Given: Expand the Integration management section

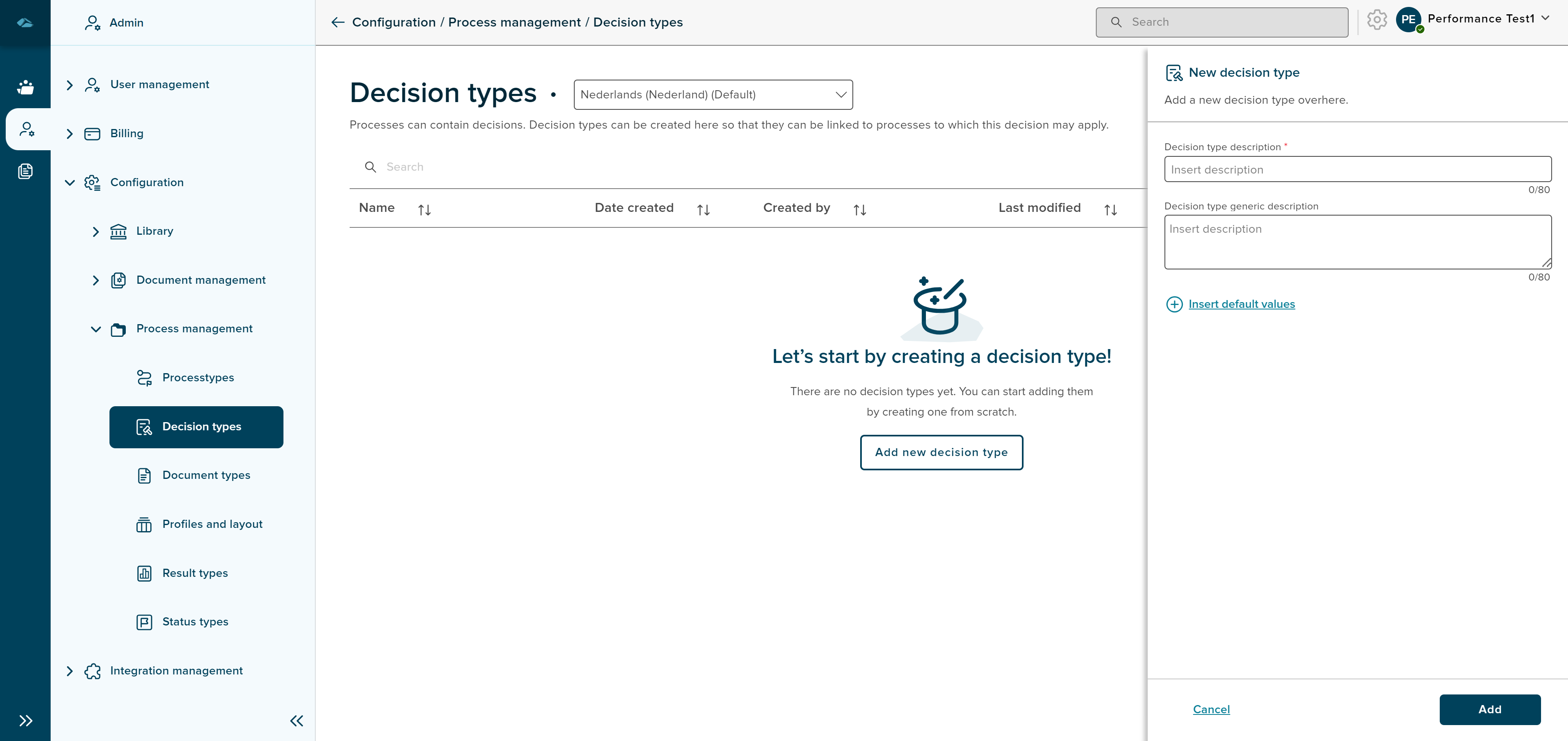Looking at the screenshot, I should 69,671.
